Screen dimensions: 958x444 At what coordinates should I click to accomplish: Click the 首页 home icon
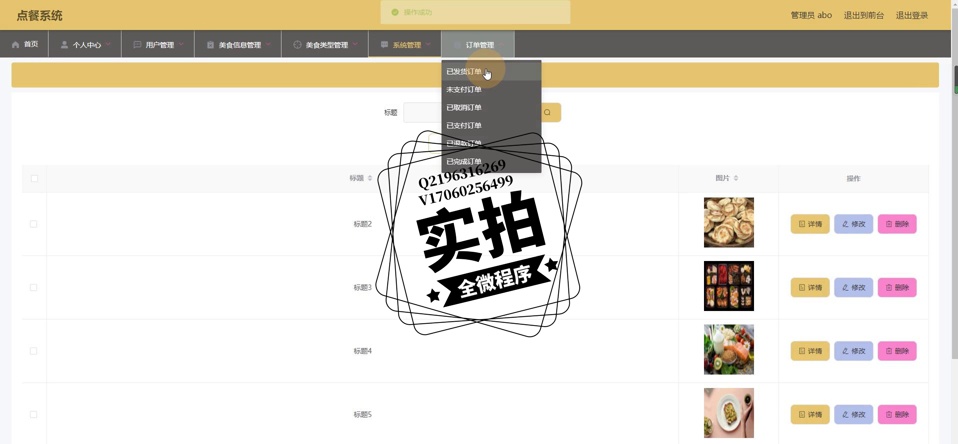coord(16,45)
